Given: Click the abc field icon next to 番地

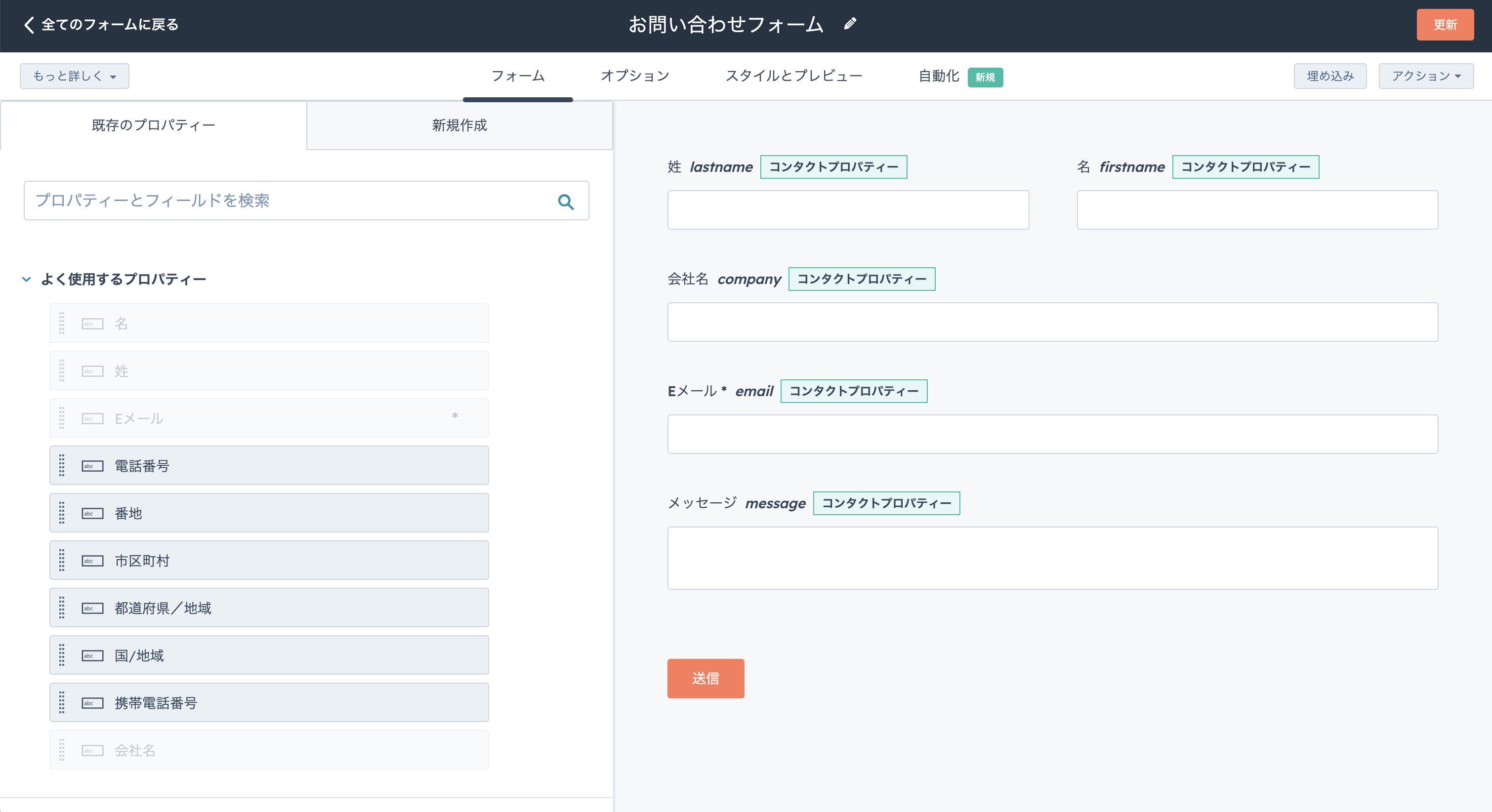Looking at the screenshot, I should [x=92, y=513].
